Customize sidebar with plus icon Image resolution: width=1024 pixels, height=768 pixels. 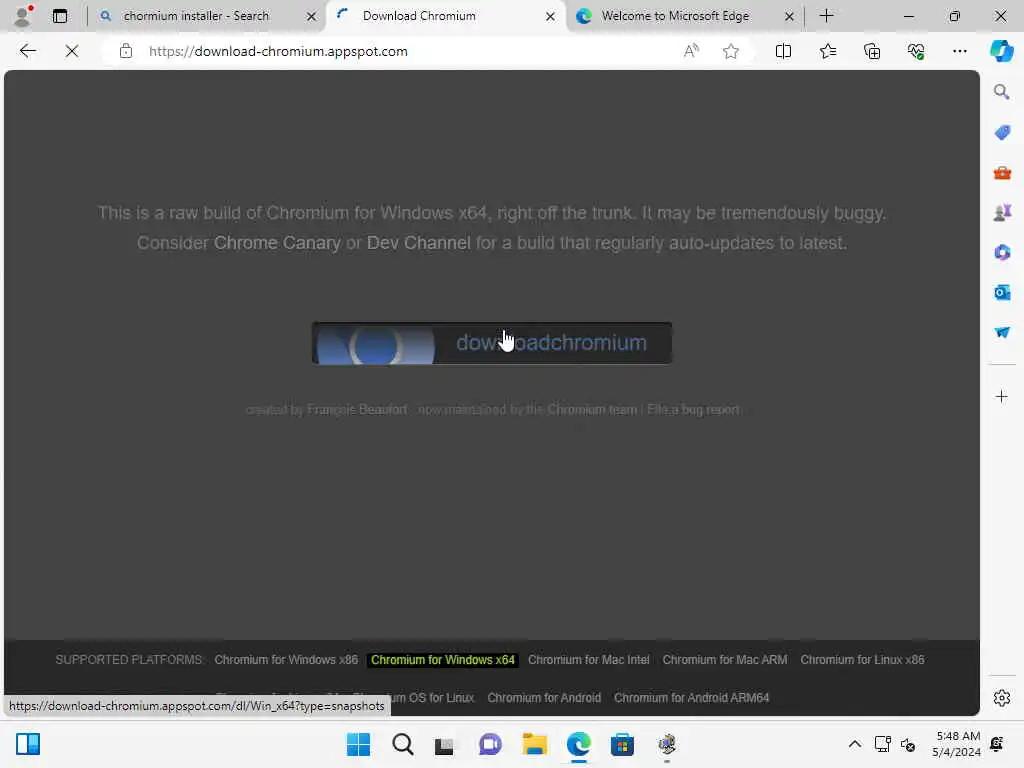(1001, 396)
